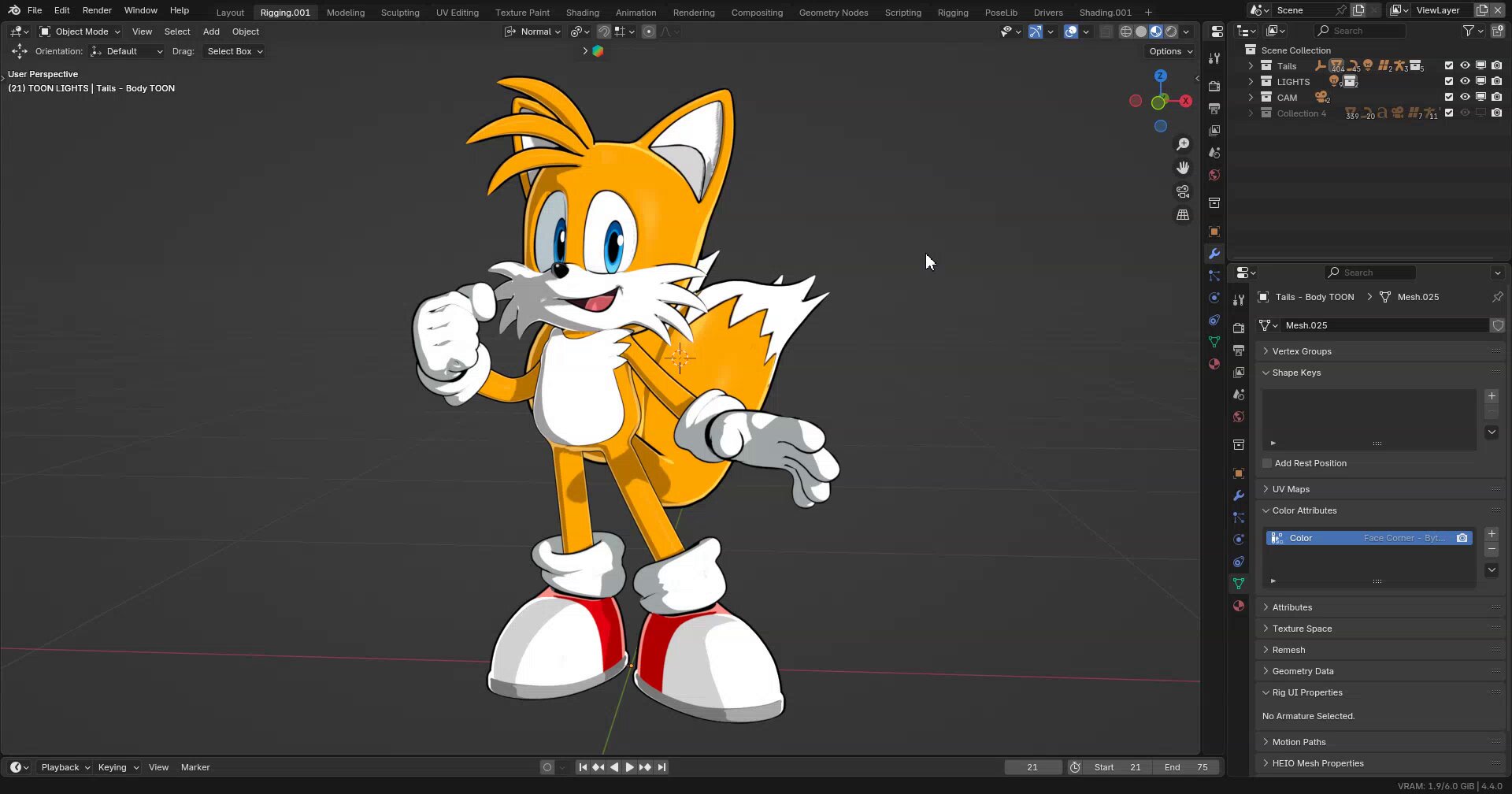
Task: Add a new color attribute
Action: [x=1492, y=534]
